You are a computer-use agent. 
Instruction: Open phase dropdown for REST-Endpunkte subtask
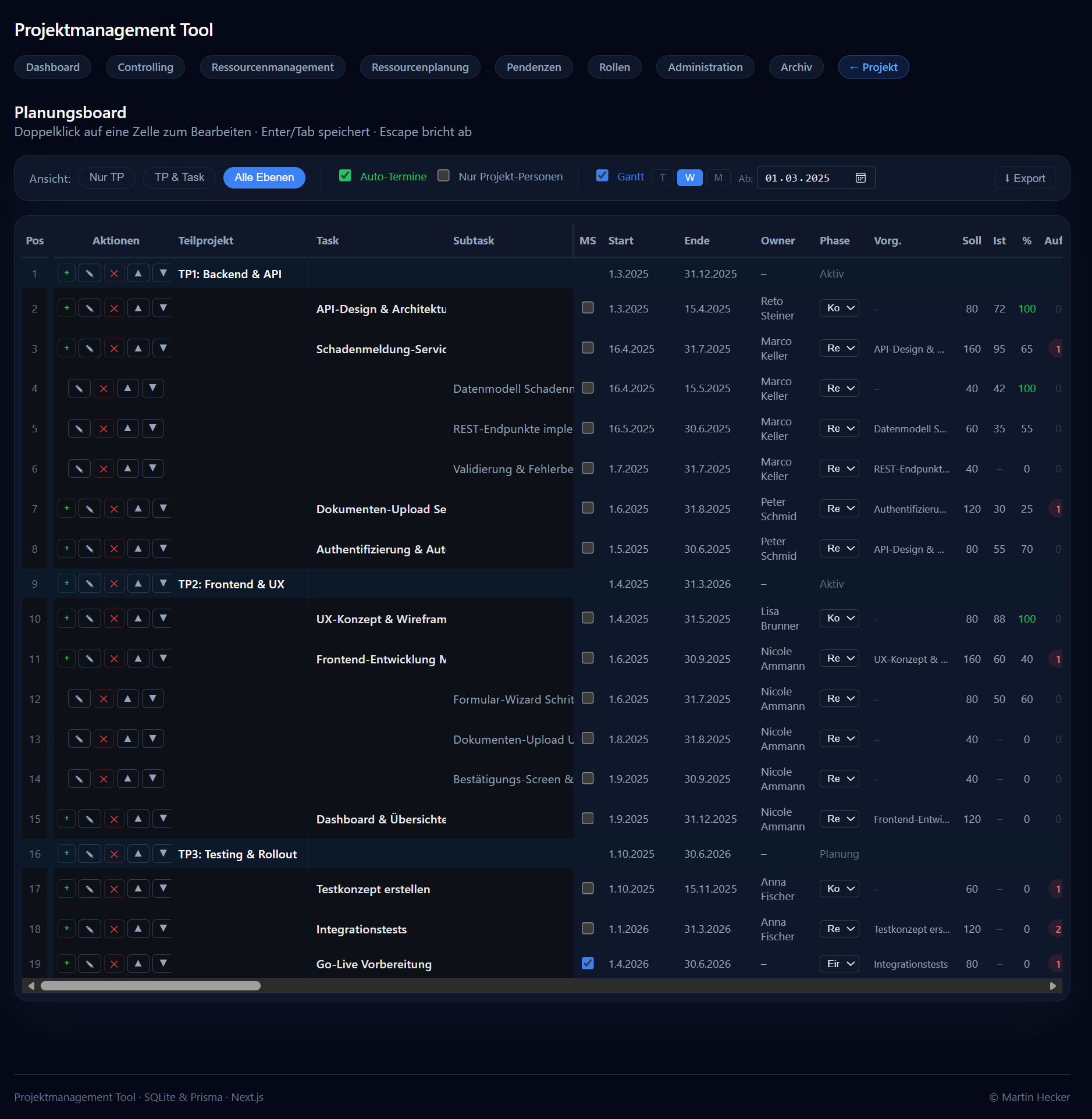tap(840, 428)
